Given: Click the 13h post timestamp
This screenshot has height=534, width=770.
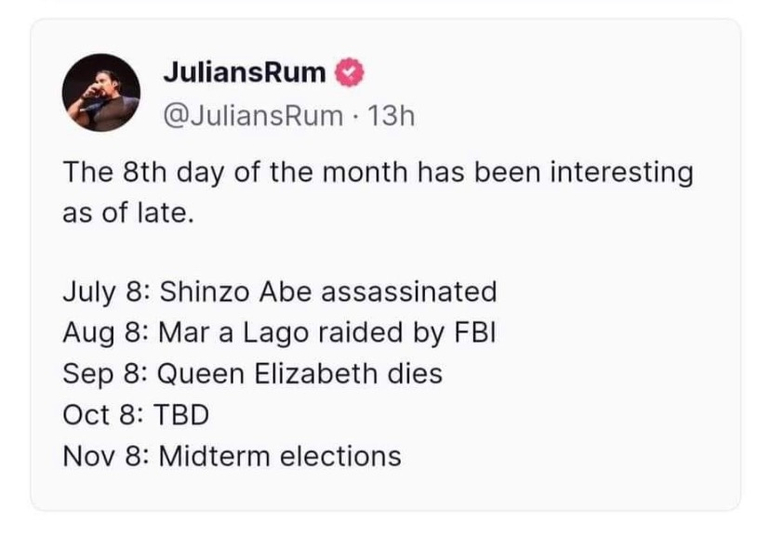Looking at the screenshot, I should point(391,116).
